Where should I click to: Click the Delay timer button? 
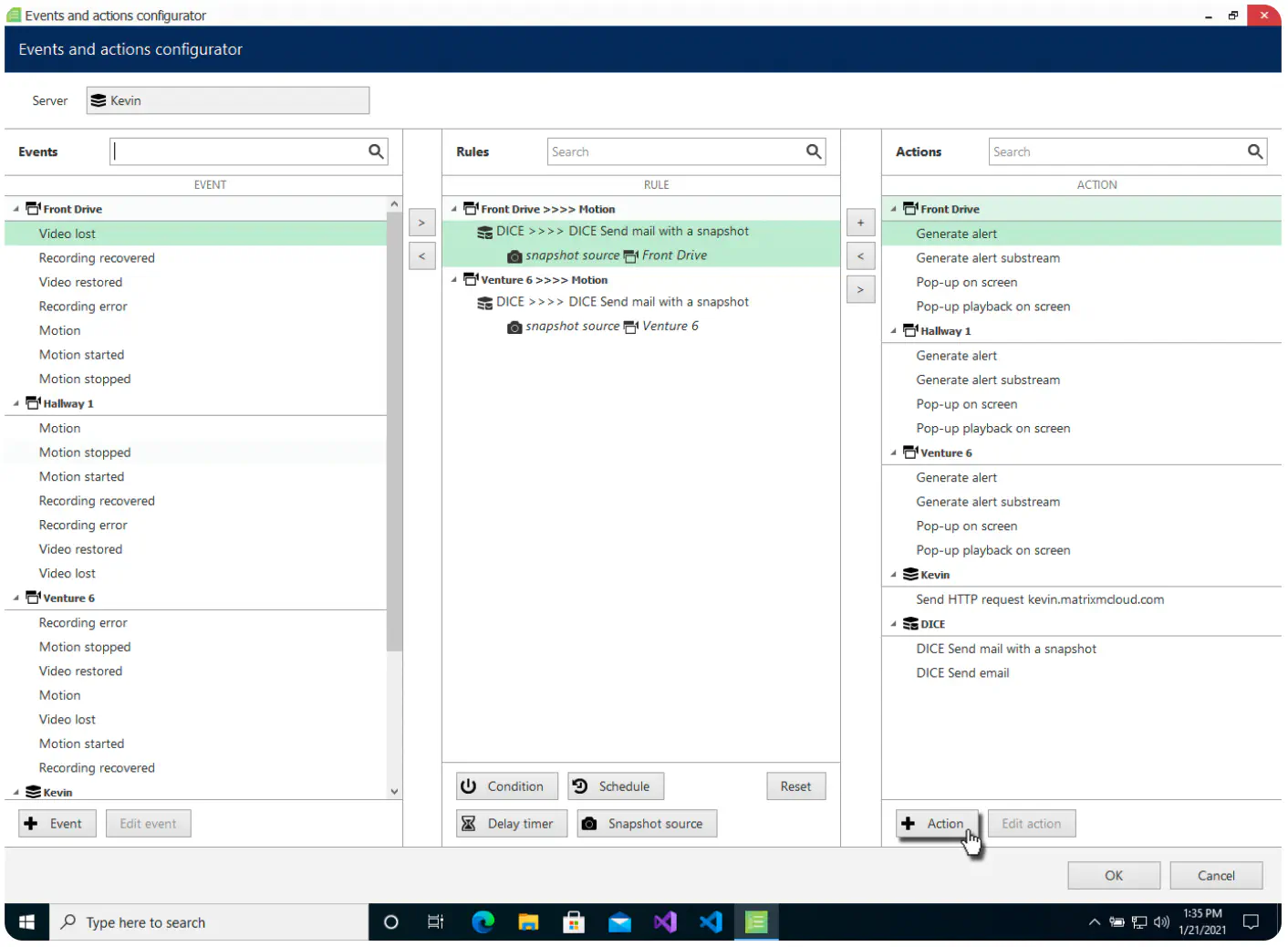(x=512, y=823)
